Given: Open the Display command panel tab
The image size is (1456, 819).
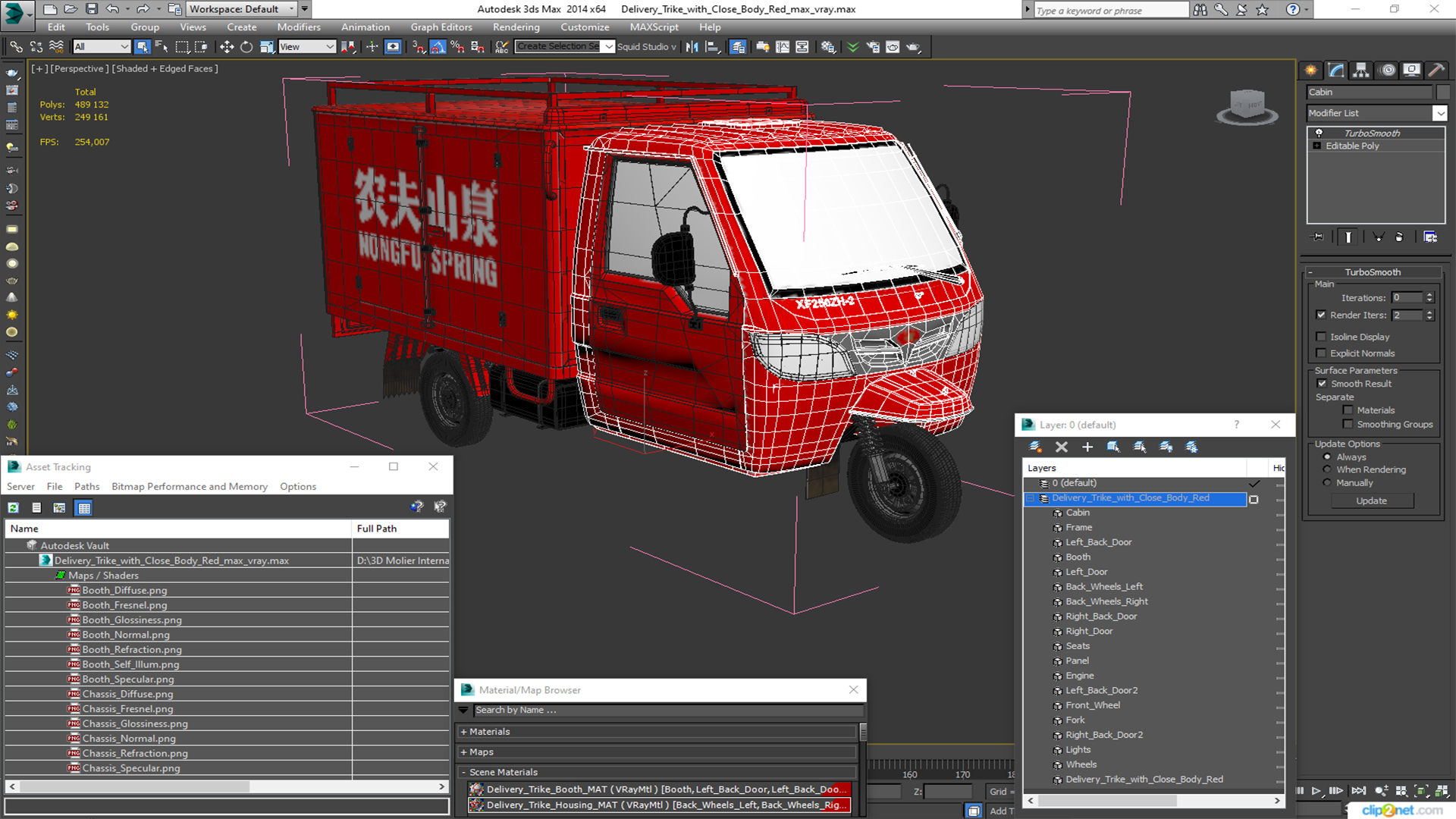Looking at the screenshot, I should click(x=1411, y=71).
